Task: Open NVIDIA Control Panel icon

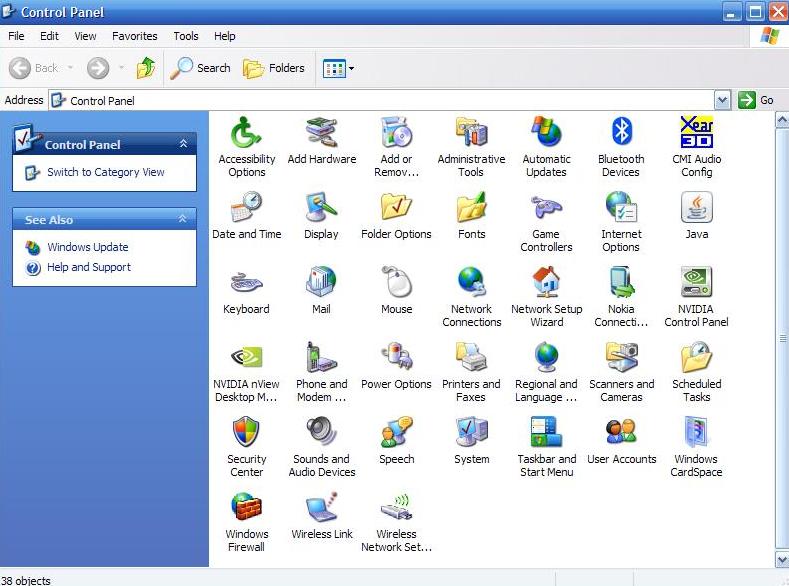Action: pos(696,282)
